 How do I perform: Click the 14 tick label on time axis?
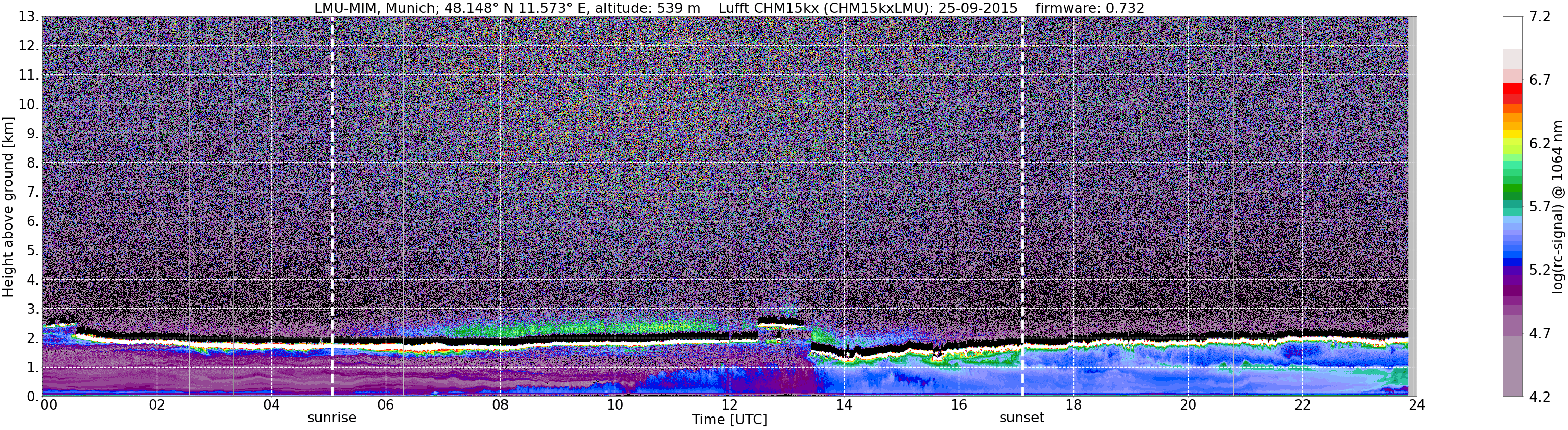(x=844, y=405)
